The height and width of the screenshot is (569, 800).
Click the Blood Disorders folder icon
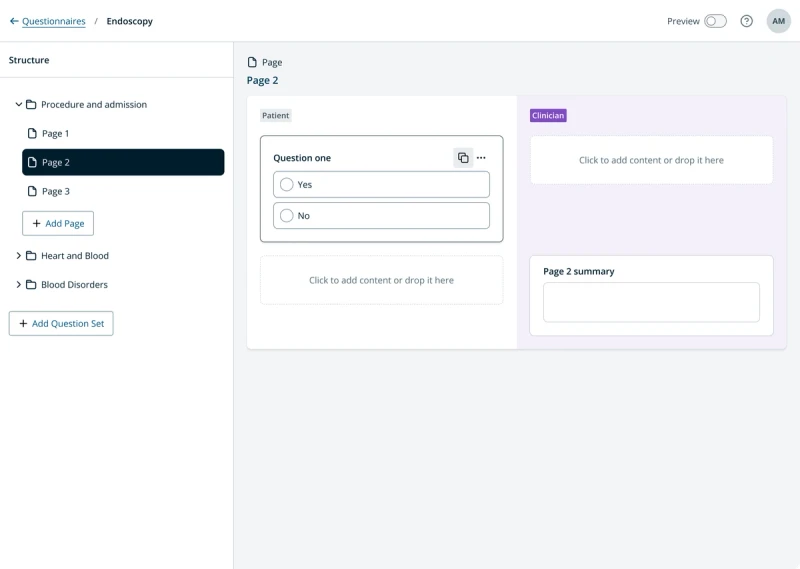pyautogui.click(x=31, y=285)
